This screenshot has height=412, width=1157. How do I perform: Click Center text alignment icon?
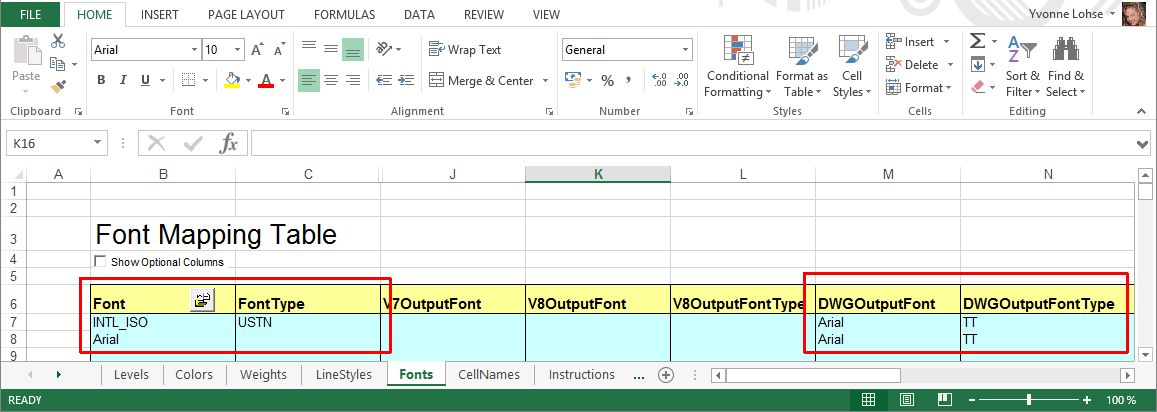[331, 80]
